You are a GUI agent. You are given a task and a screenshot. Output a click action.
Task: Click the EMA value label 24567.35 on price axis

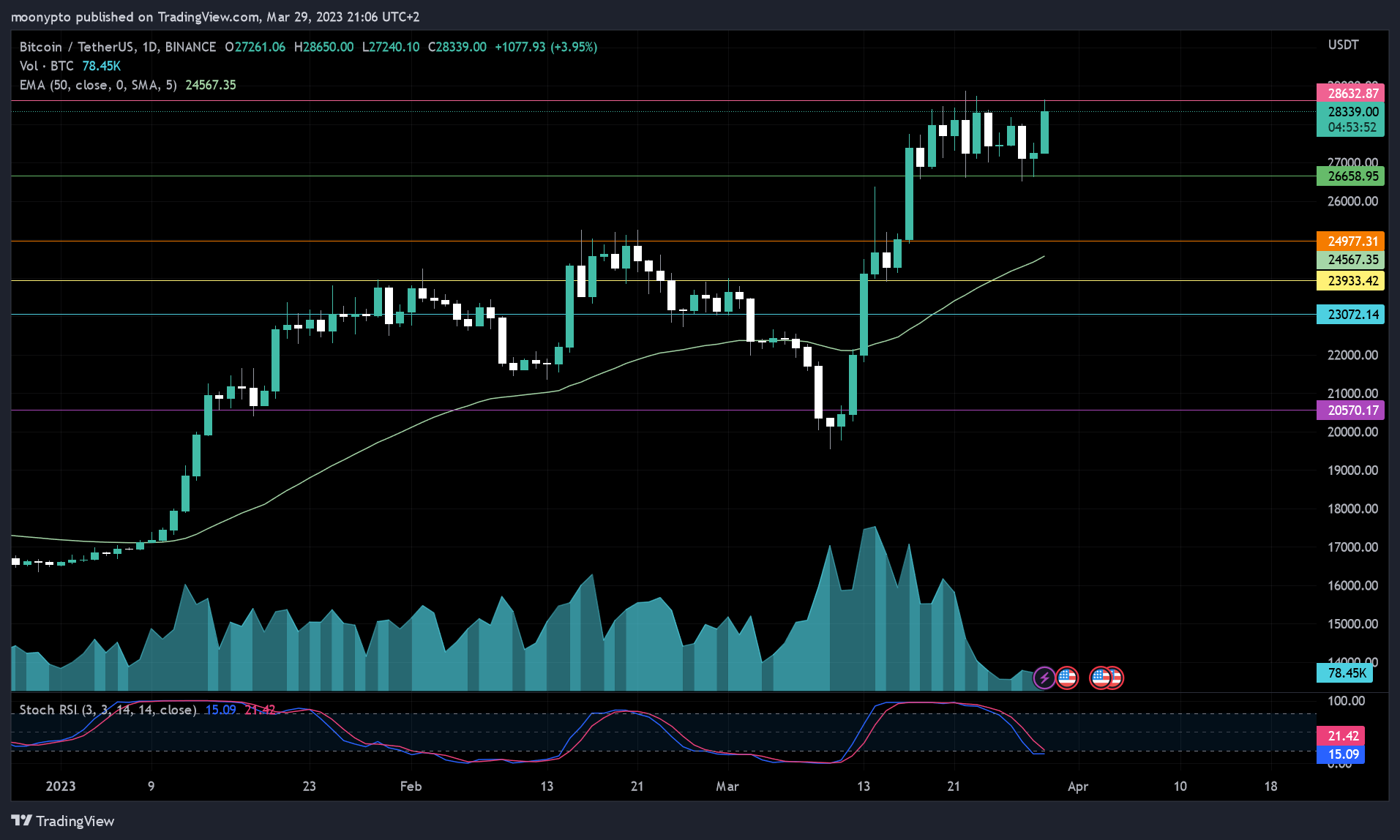pos(1350,260)
